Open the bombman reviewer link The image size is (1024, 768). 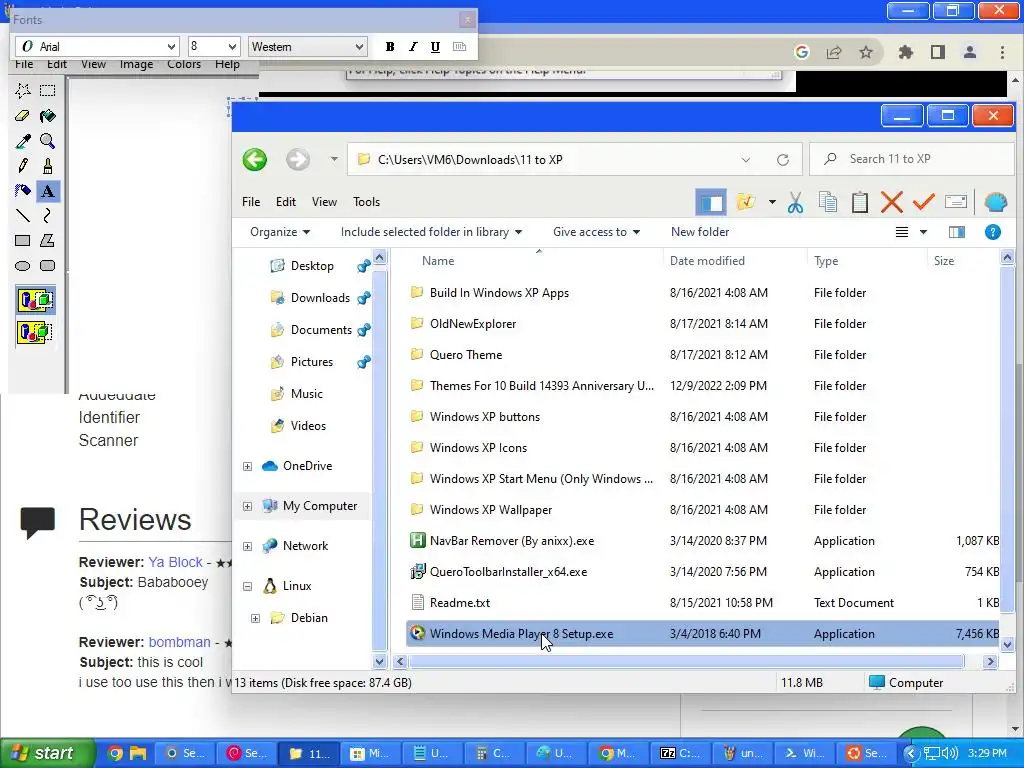point(180,642)
